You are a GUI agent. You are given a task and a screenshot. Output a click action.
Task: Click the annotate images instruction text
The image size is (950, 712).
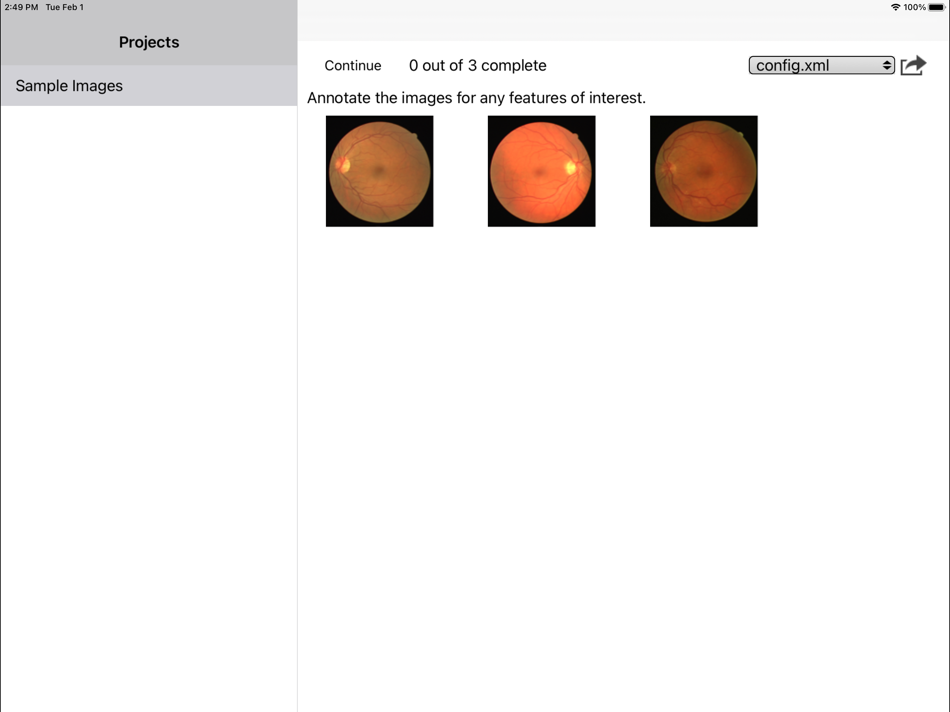pos(476,98)
